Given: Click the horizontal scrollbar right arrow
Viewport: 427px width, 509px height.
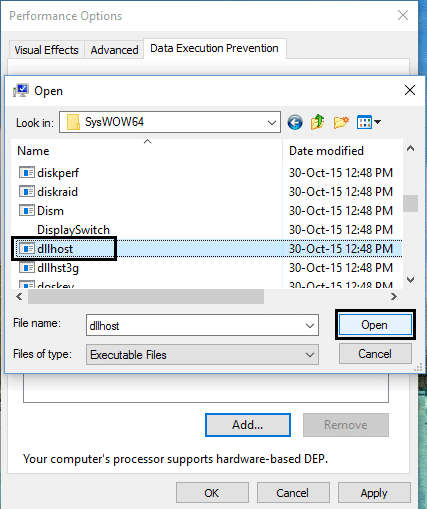Looking at the screenshot, I should (394, 296).
